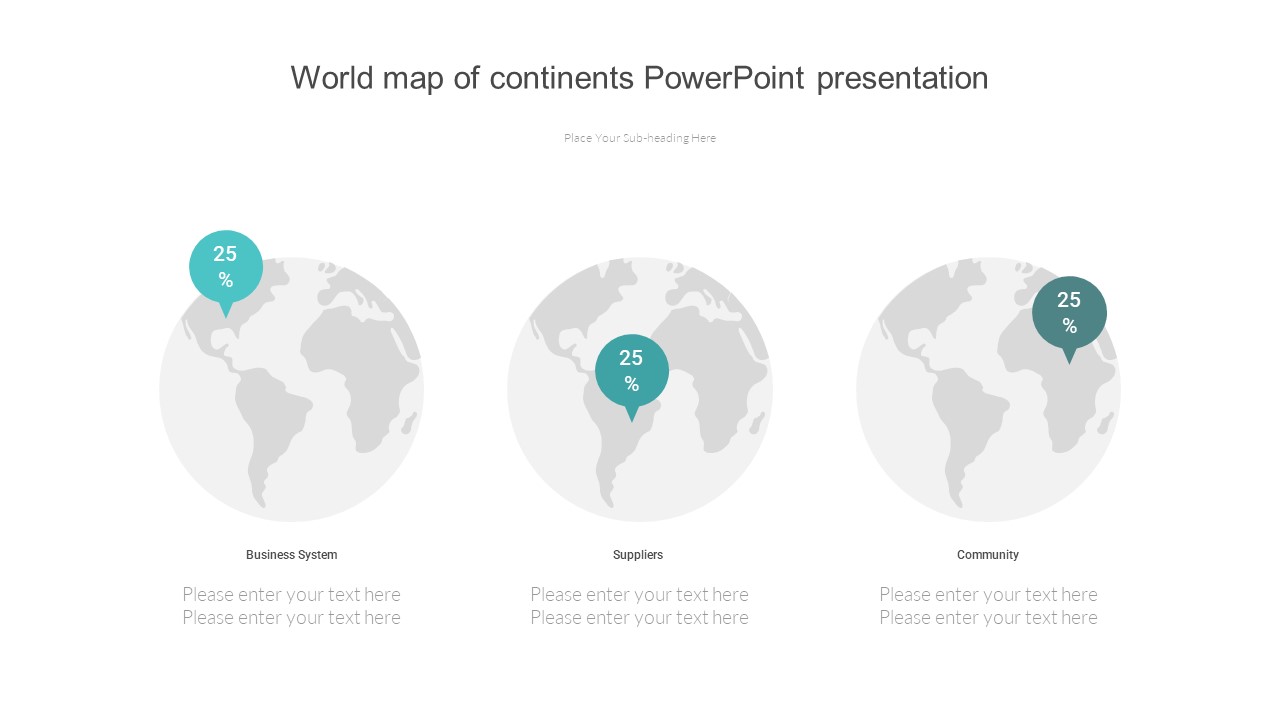Image resolution: width=1280 pixels, height=720 pixels.
Task: Select first placeholder line under Suppliers
Action: (x=639, y=594)
